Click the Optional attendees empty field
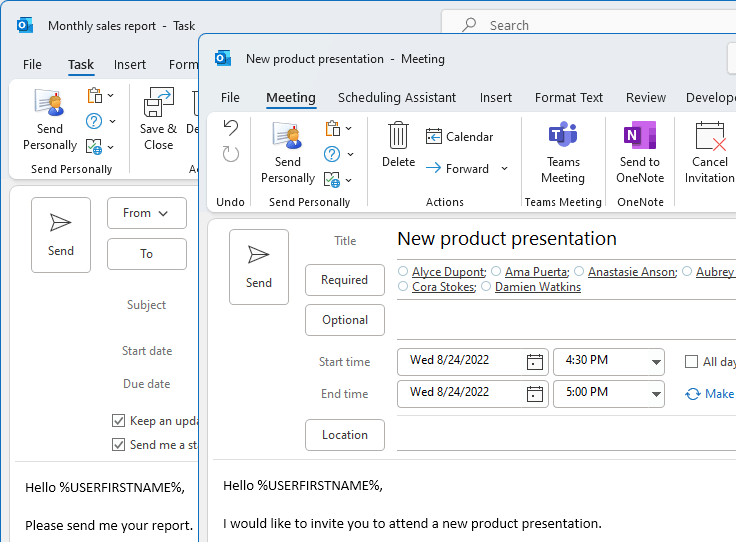The width and height of the screenshot is (736, 542). coord(566,320)
